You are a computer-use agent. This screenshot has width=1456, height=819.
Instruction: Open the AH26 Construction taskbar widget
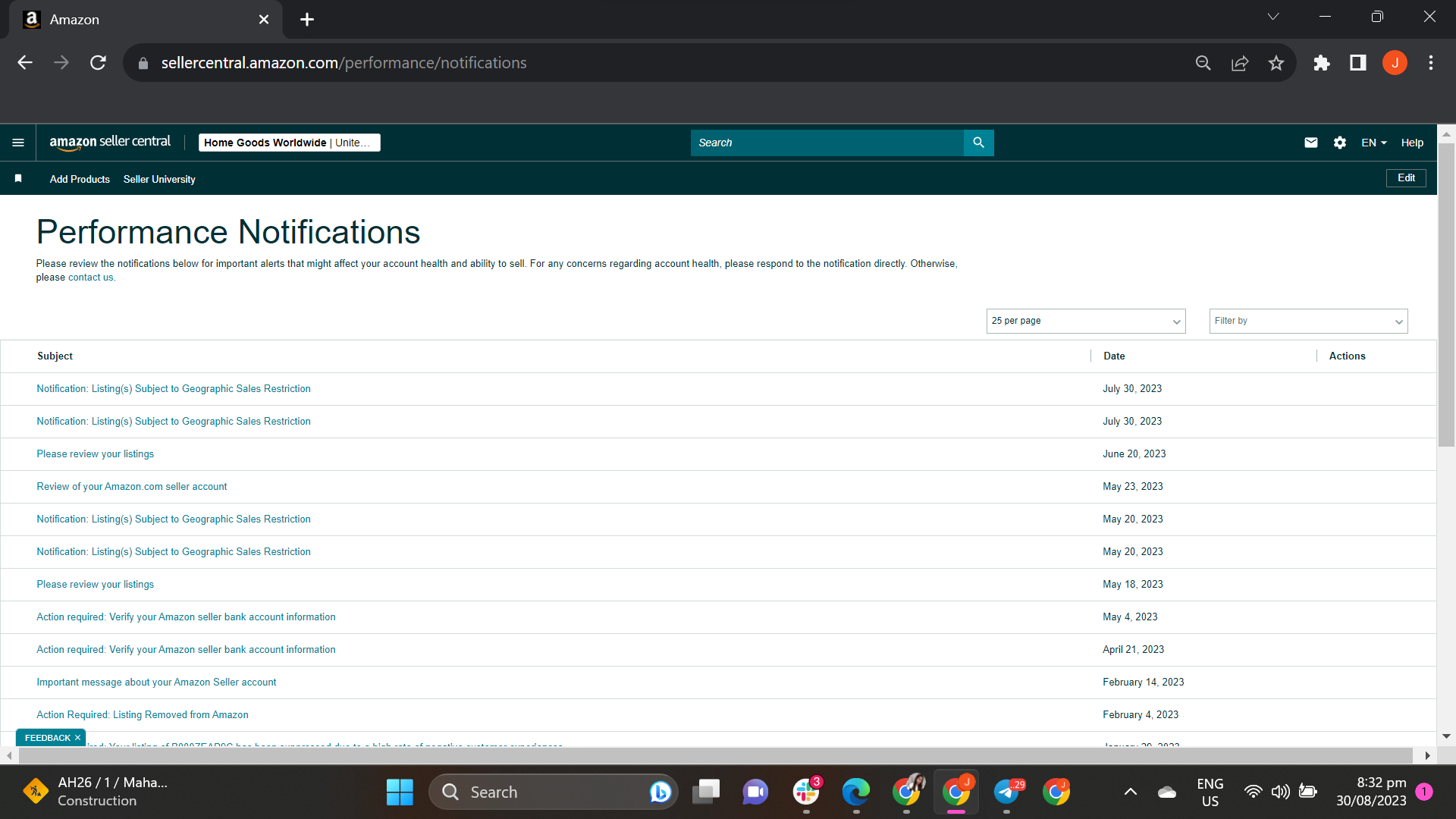(95, 792)
